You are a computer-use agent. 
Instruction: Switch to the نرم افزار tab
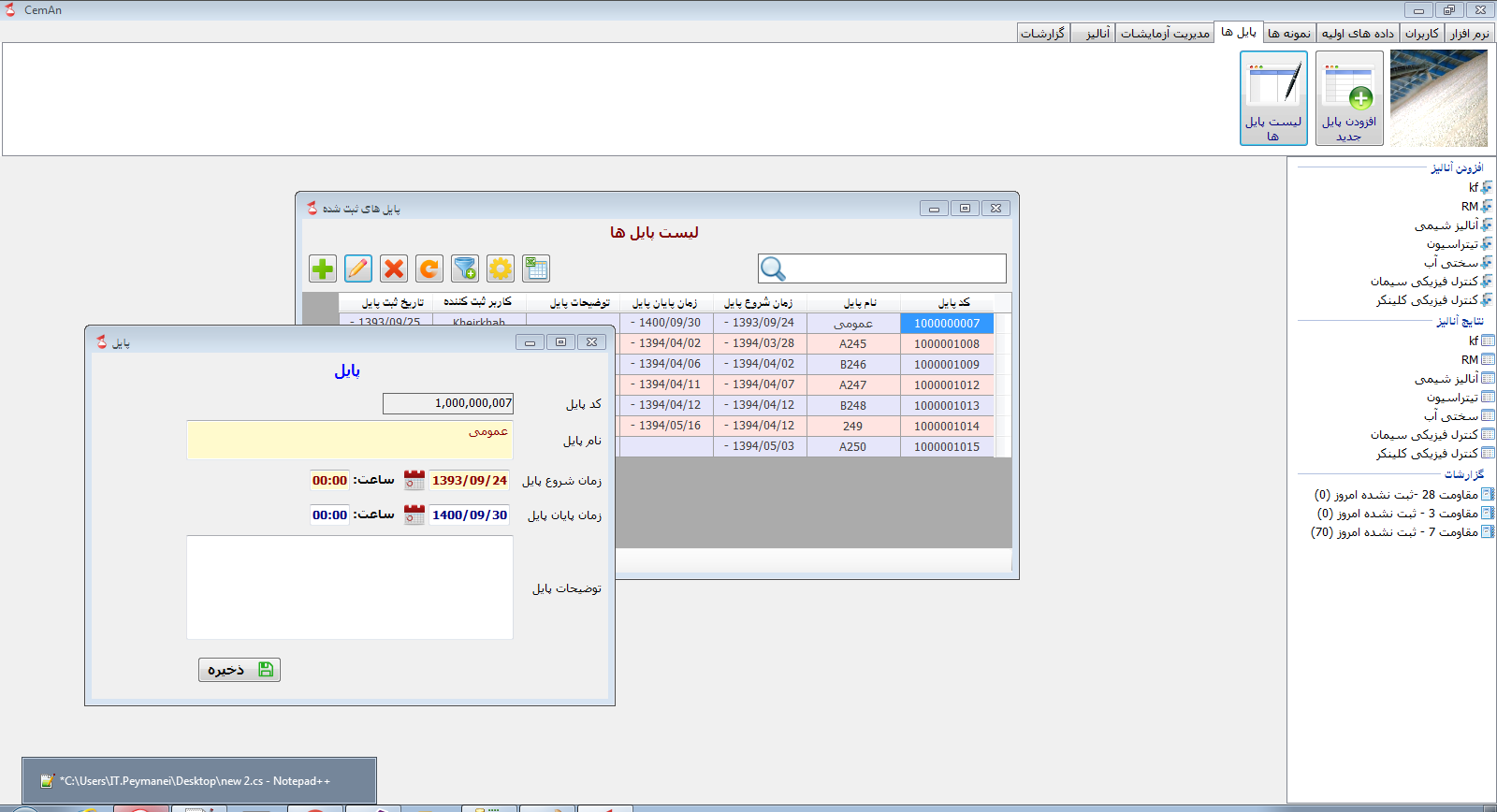tap(1470, 34)
